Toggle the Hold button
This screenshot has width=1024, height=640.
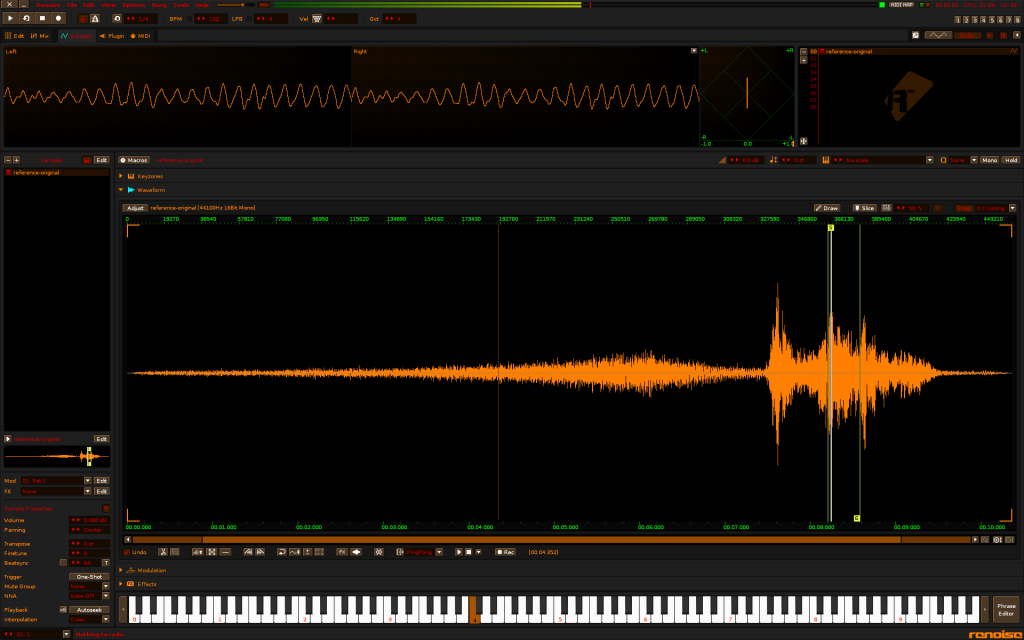pos(1010,160)
